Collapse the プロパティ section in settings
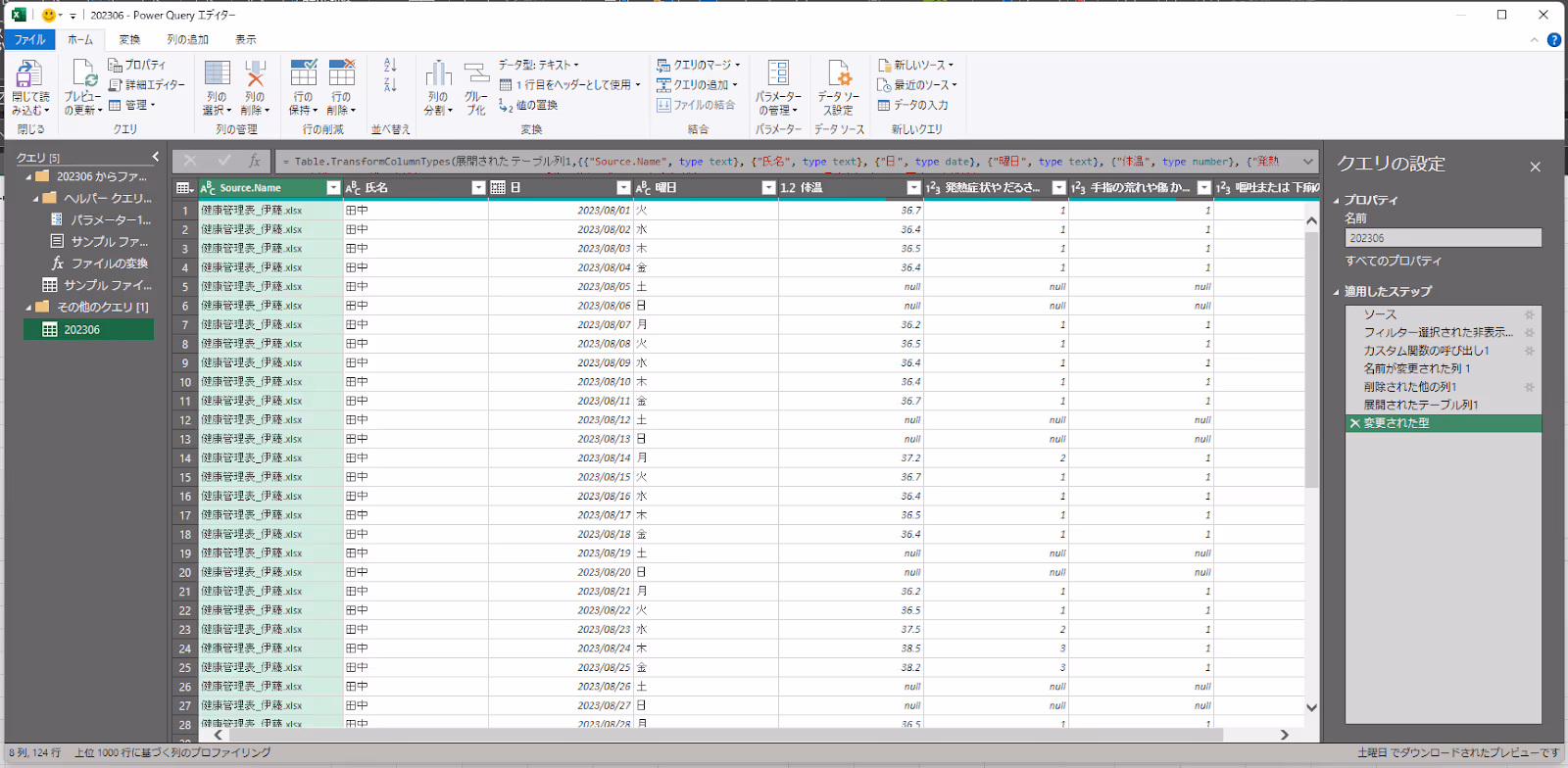 point(1336,200)
